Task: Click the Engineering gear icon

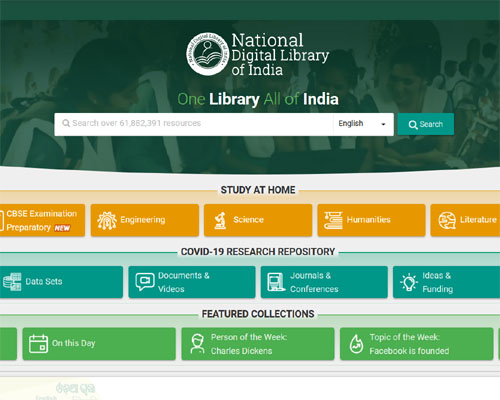Action: point(107,220)
